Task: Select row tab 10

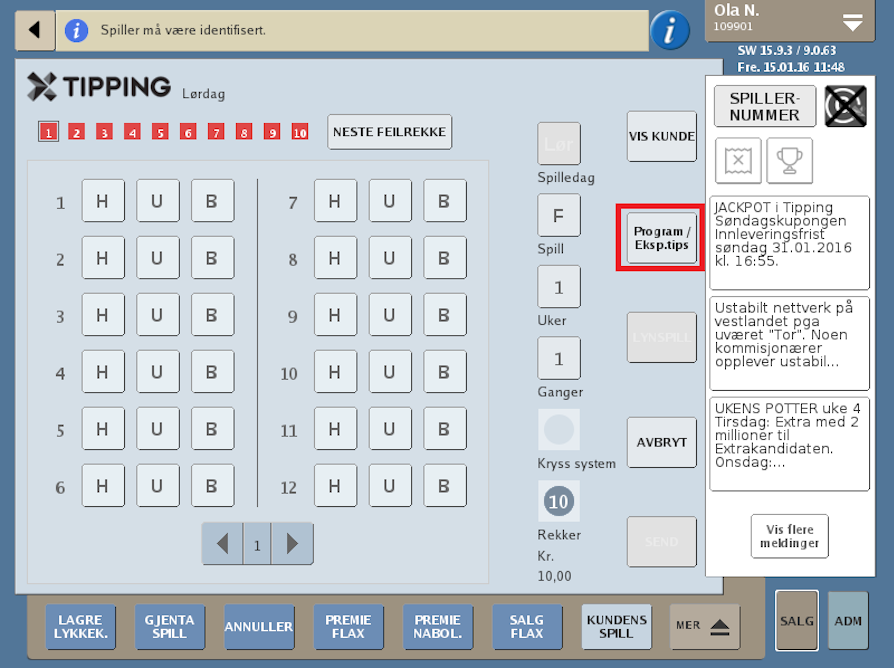Action: [300, 132]
